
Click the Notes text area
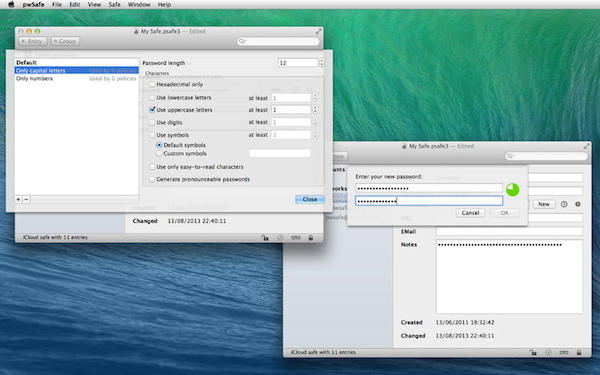coord(509,277)
